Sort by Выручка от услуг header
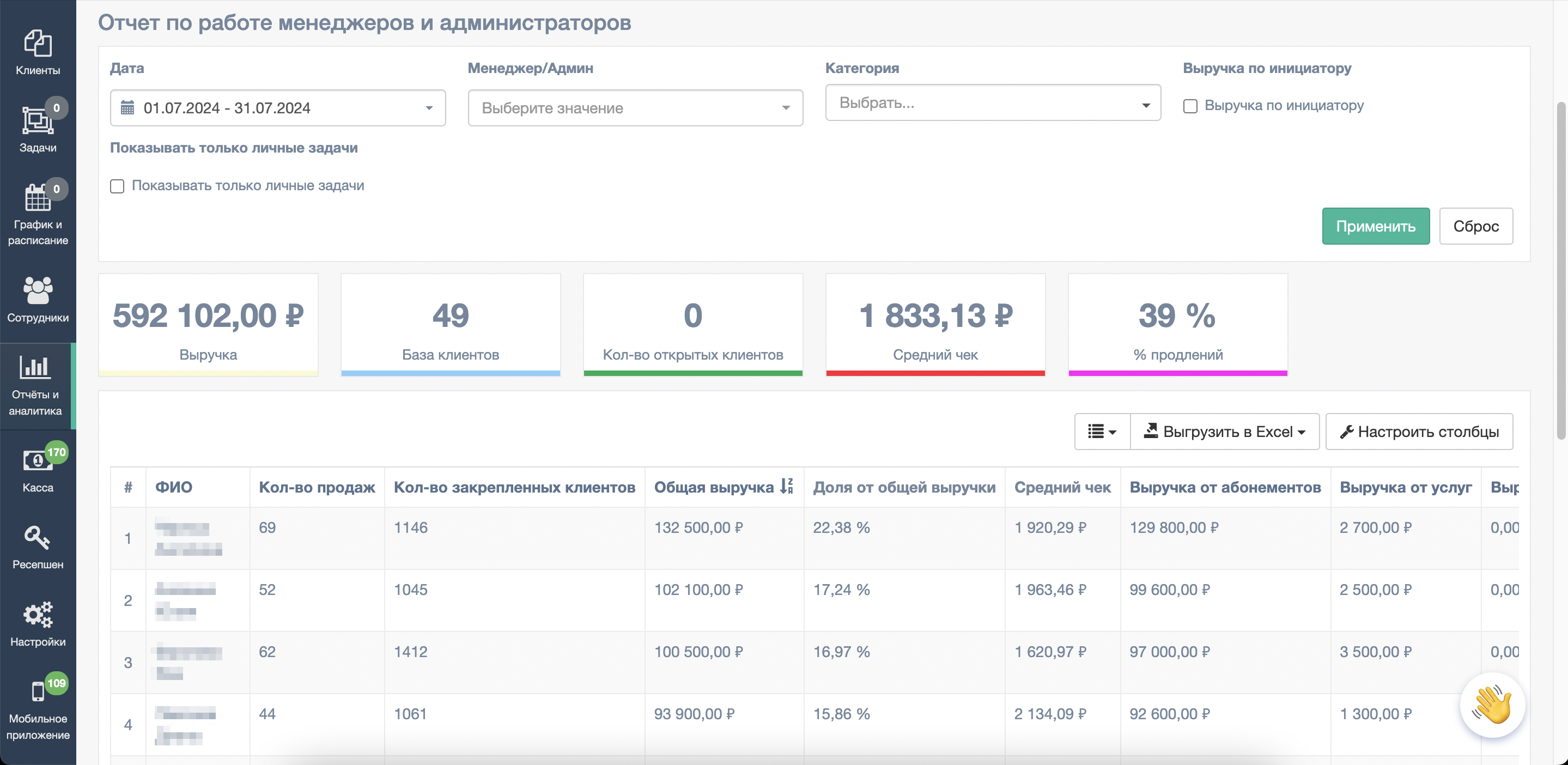This screenshot has height=765, width=1568. point(1406,487)
